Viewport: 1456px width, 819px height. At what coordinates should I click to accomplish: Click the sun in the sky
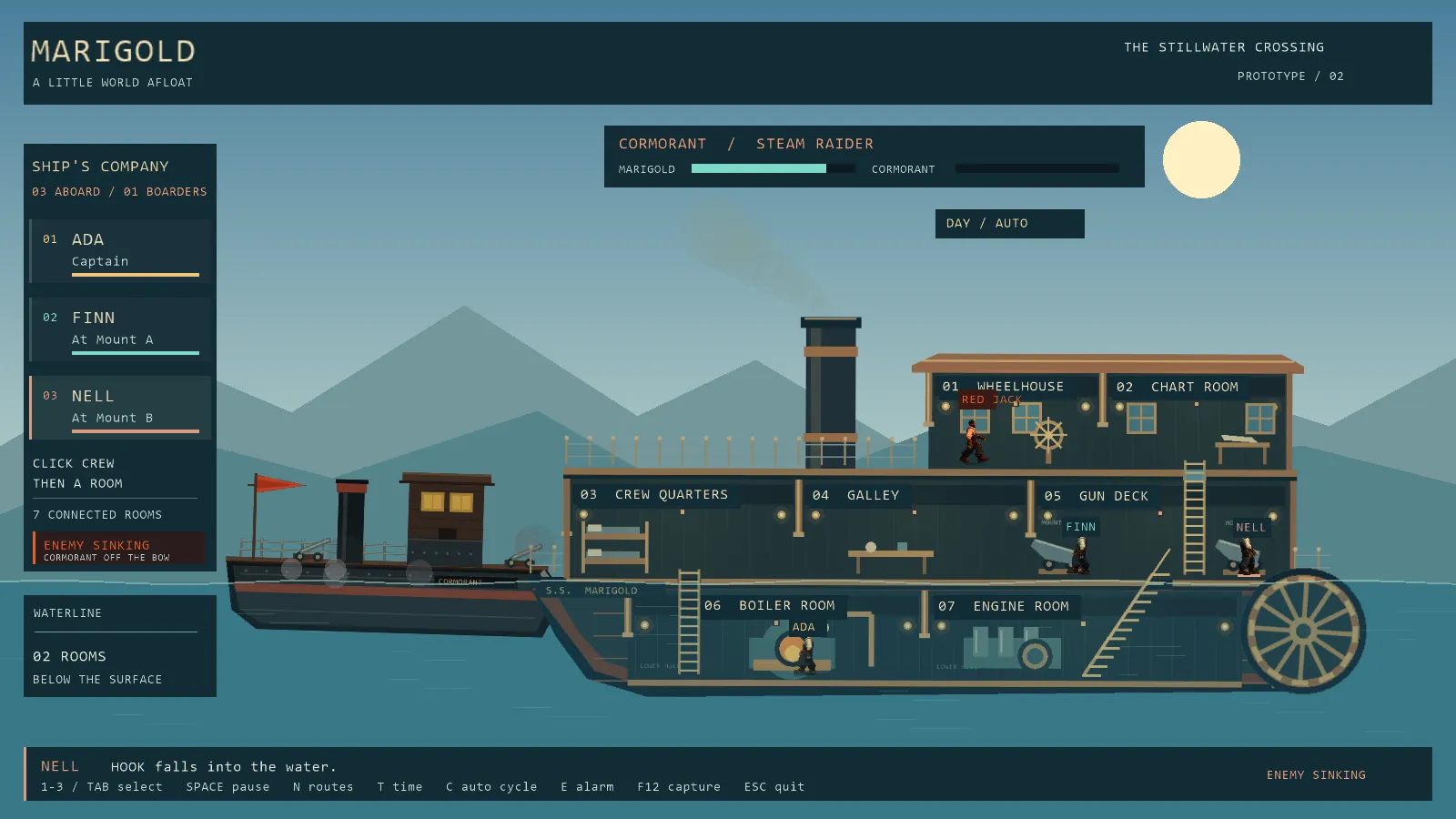click(1201, 159)
